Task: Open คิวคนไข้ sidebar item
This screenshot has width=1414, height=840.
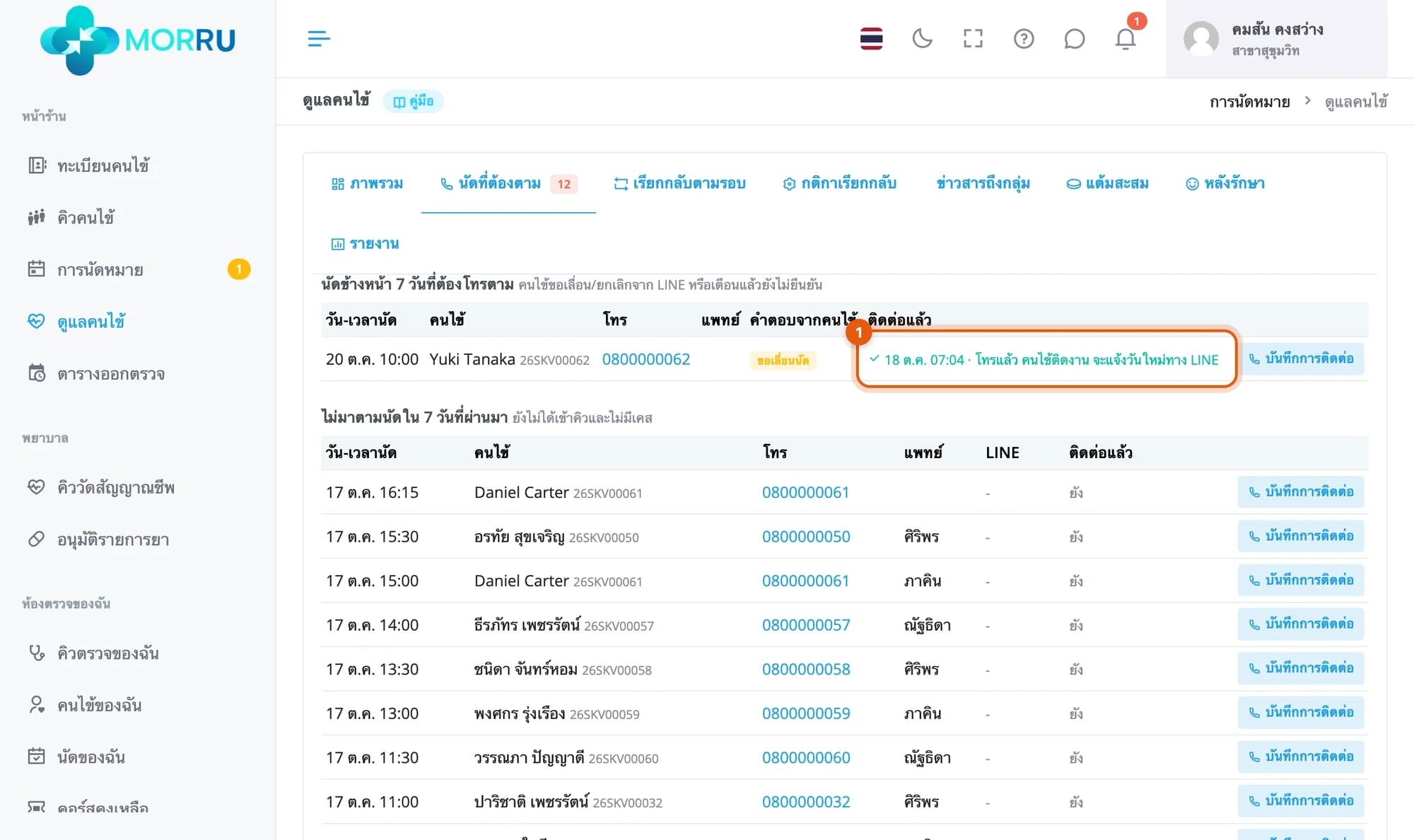Action: pyautogui.click(x=86, y=217)
